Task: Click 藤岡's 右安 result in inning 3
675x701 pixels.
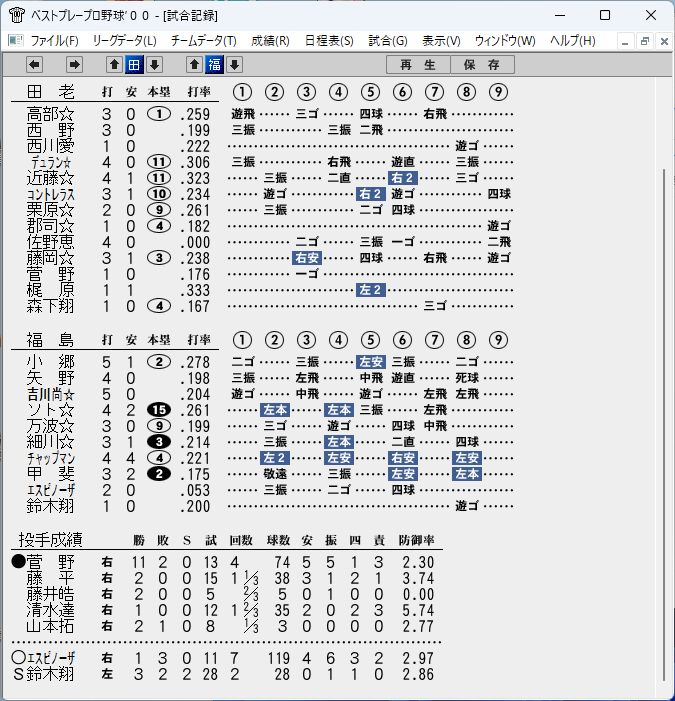Action: tap(307, 258)
